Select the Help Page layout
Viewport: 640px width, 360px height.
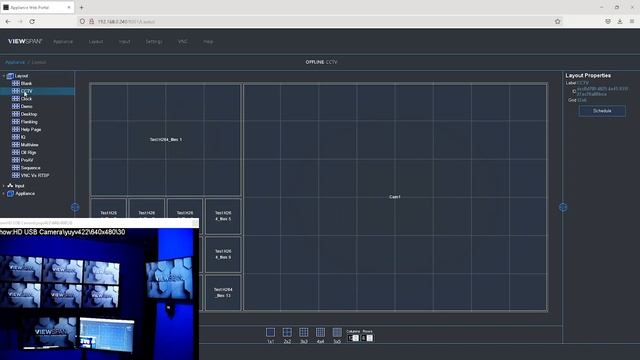(x=31, y=129)
